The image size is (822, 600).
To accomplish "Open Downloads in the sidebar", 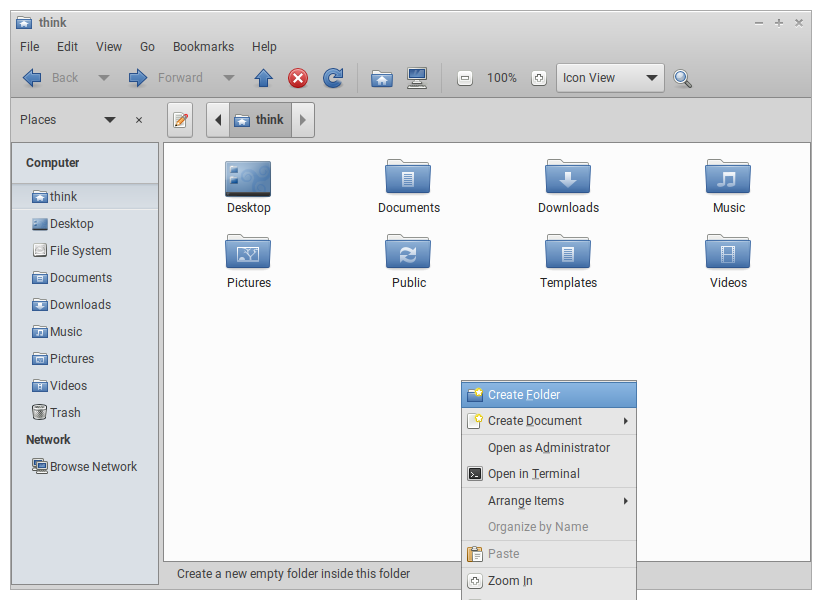I will click(x=85, y=304).
